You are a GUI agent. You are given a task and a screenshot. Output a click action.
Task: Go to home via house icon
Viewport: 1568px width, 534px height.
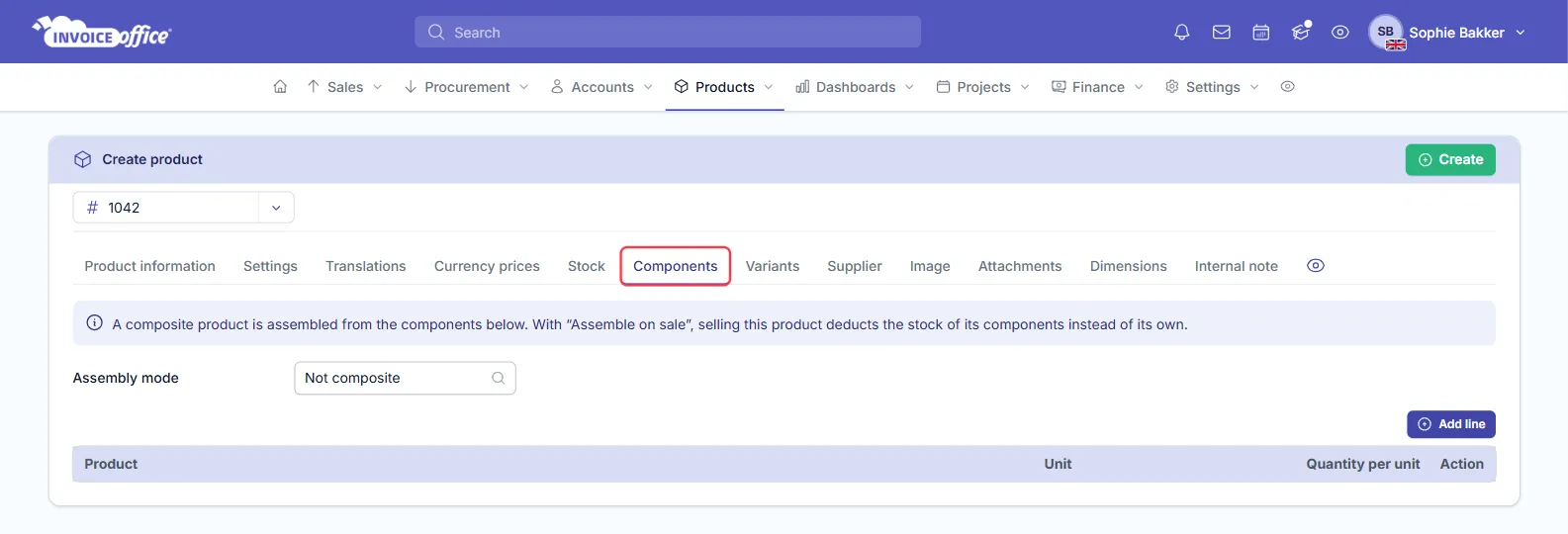pyautogui.click(x=280, y=87)
